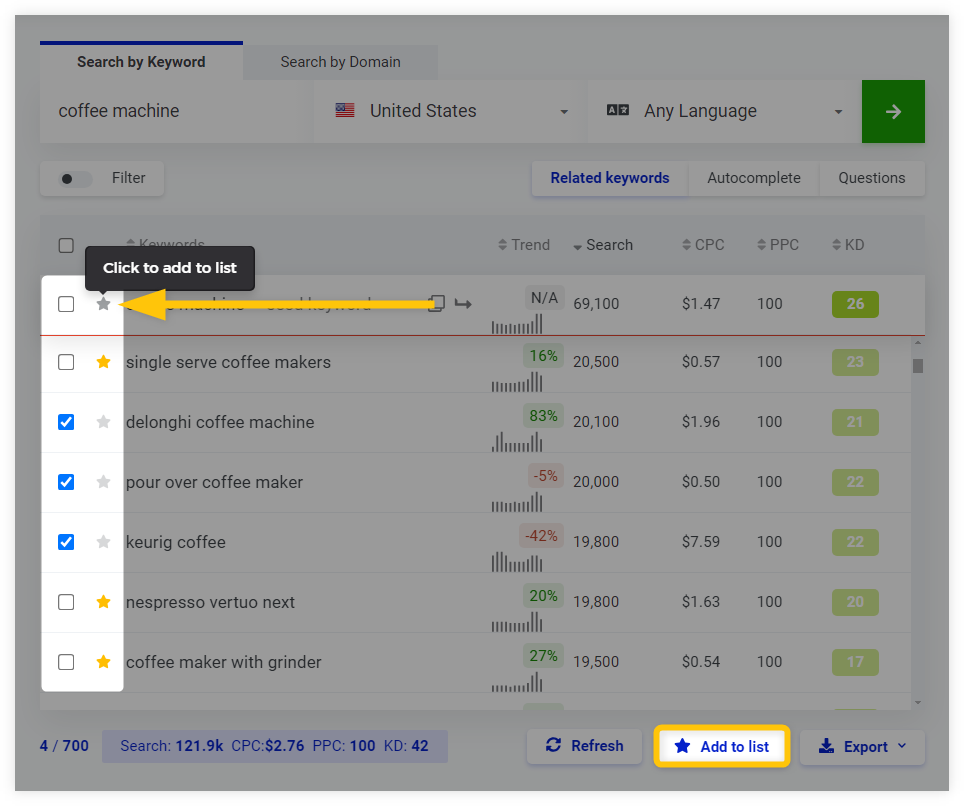Click the arrow icon next to the copy icon
Image resolution: width=964 pixels, height=806 pixels.
[463, 303]
